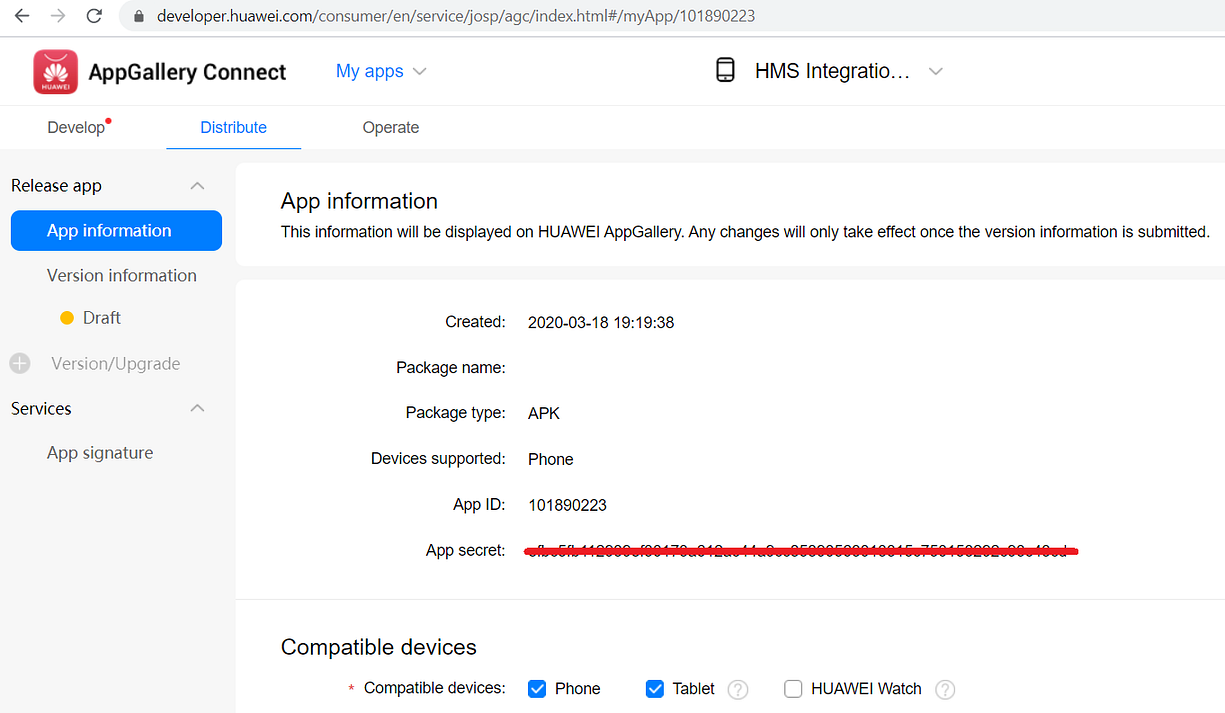This screenshot has height=713, width=1225.
Task: Expand the HMS Integration app selector chevron
Action: point(936,71)
